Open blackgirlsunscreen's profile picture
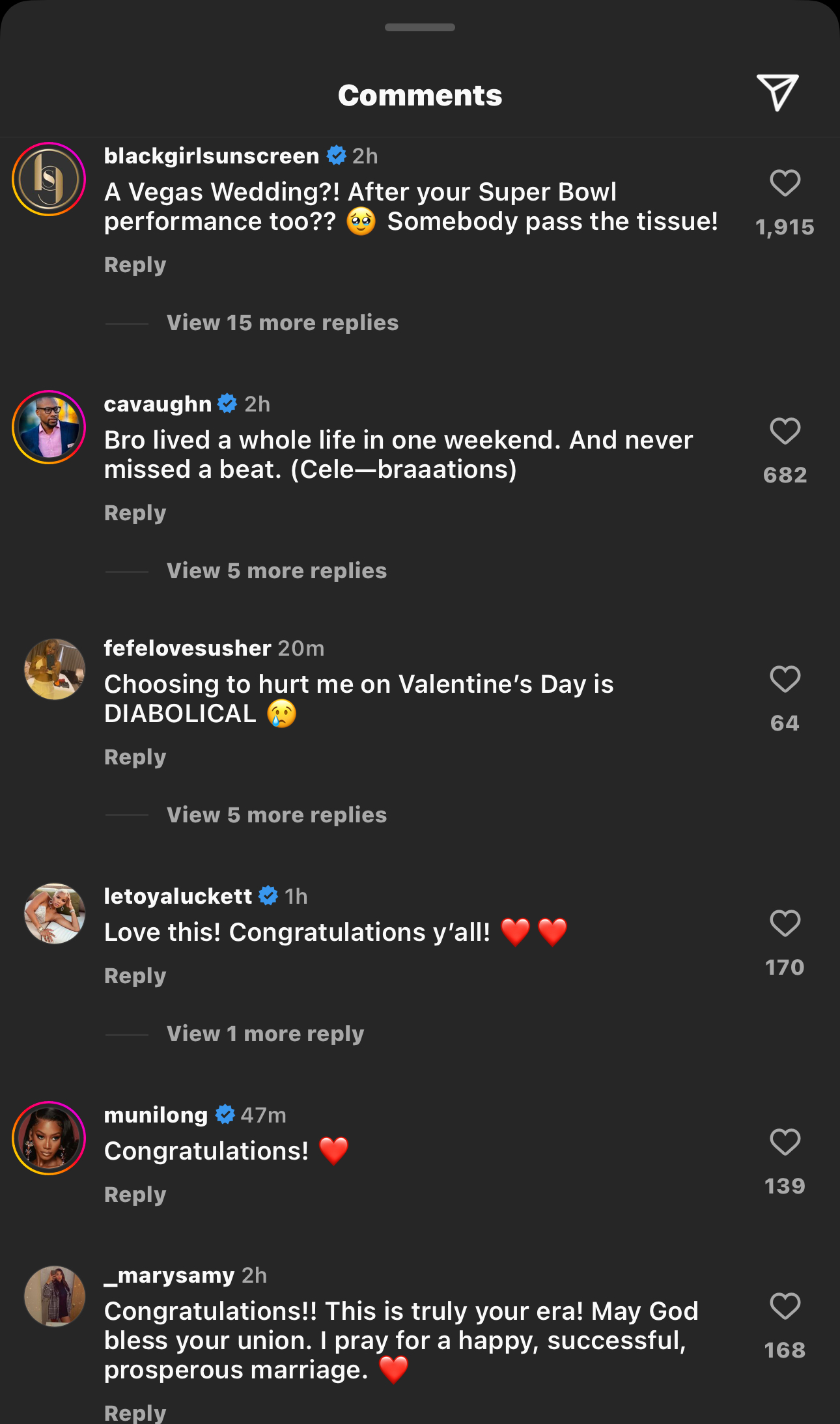 coord(49,179)
